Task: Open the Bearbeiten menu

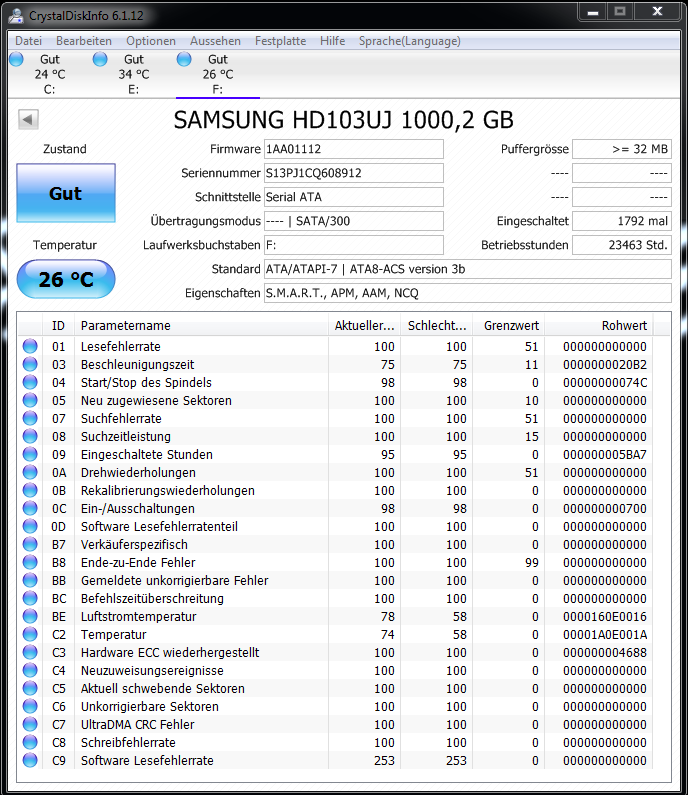Action: pyautogui.click(x=84, y=41)
